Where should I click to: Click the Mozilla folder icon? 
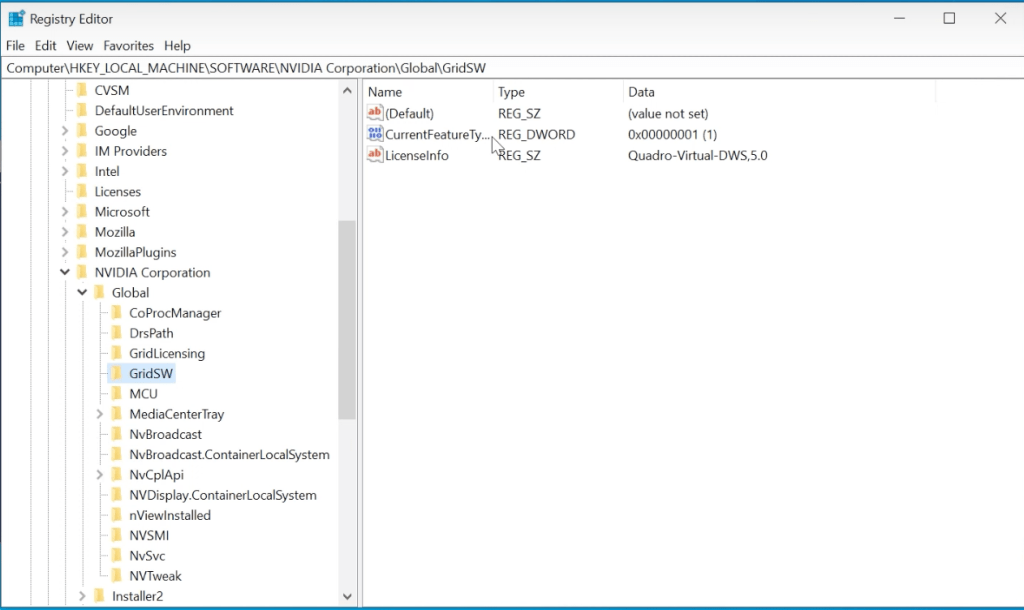tap(82, 232)
